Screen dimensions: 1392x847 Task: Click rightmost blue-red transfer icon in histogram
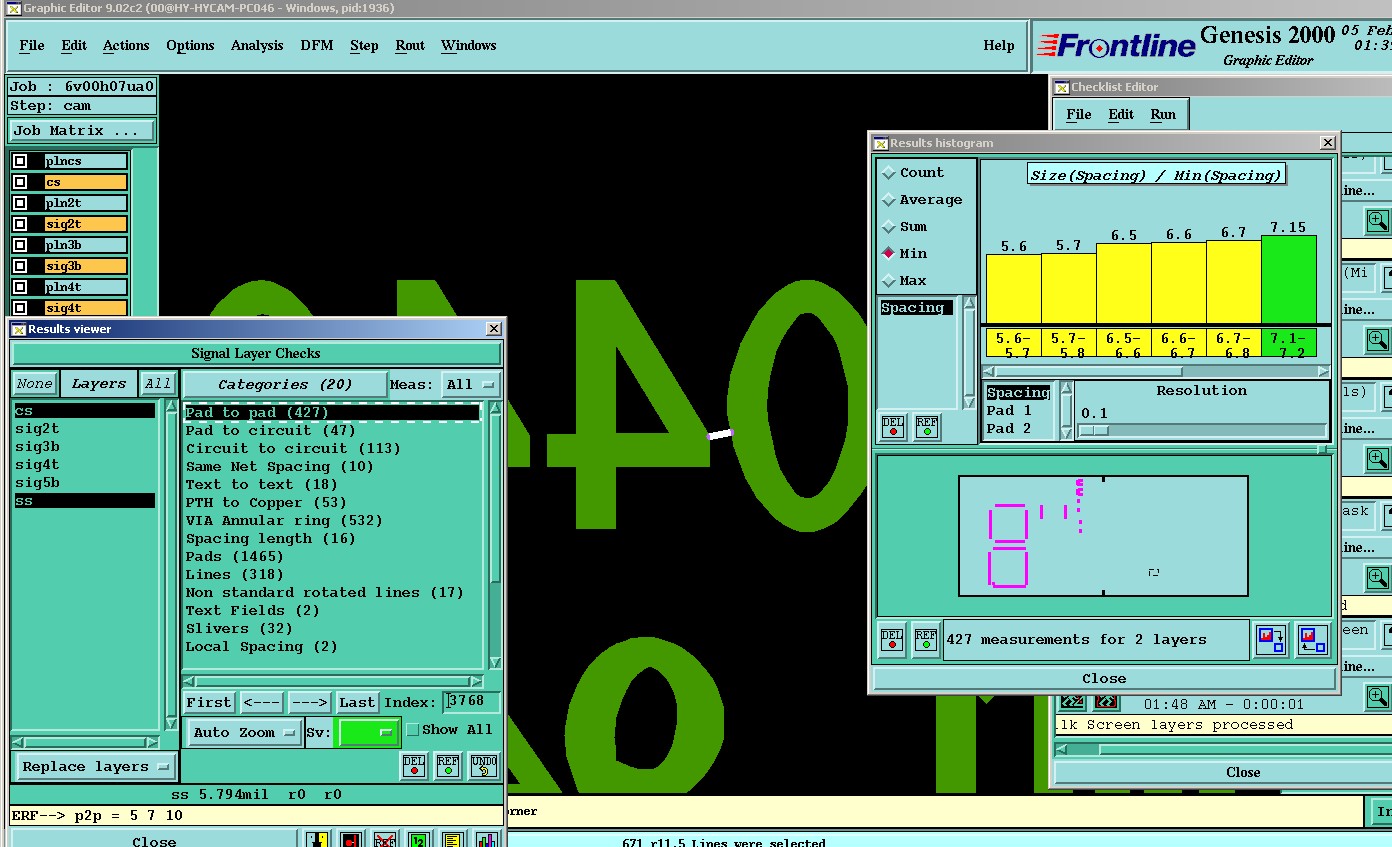click(1313, 640)
